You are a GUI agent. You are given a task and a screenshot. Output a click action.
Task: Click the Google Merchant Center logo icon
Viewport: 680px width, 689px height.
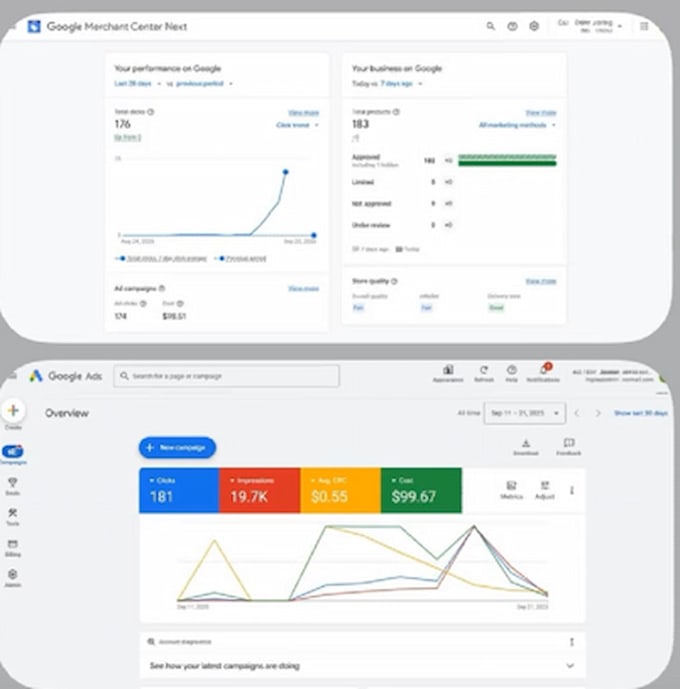click(x=34, y=26)
